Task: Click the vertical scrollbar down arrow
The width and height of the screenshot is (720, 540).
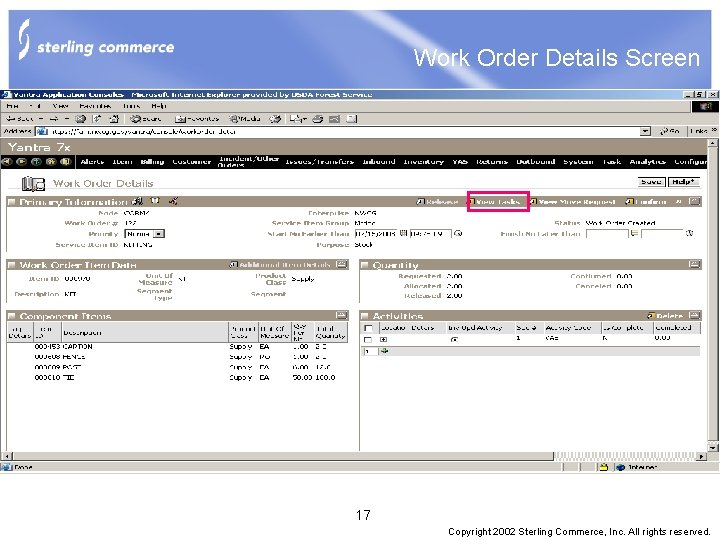Action: click(712, 447)
